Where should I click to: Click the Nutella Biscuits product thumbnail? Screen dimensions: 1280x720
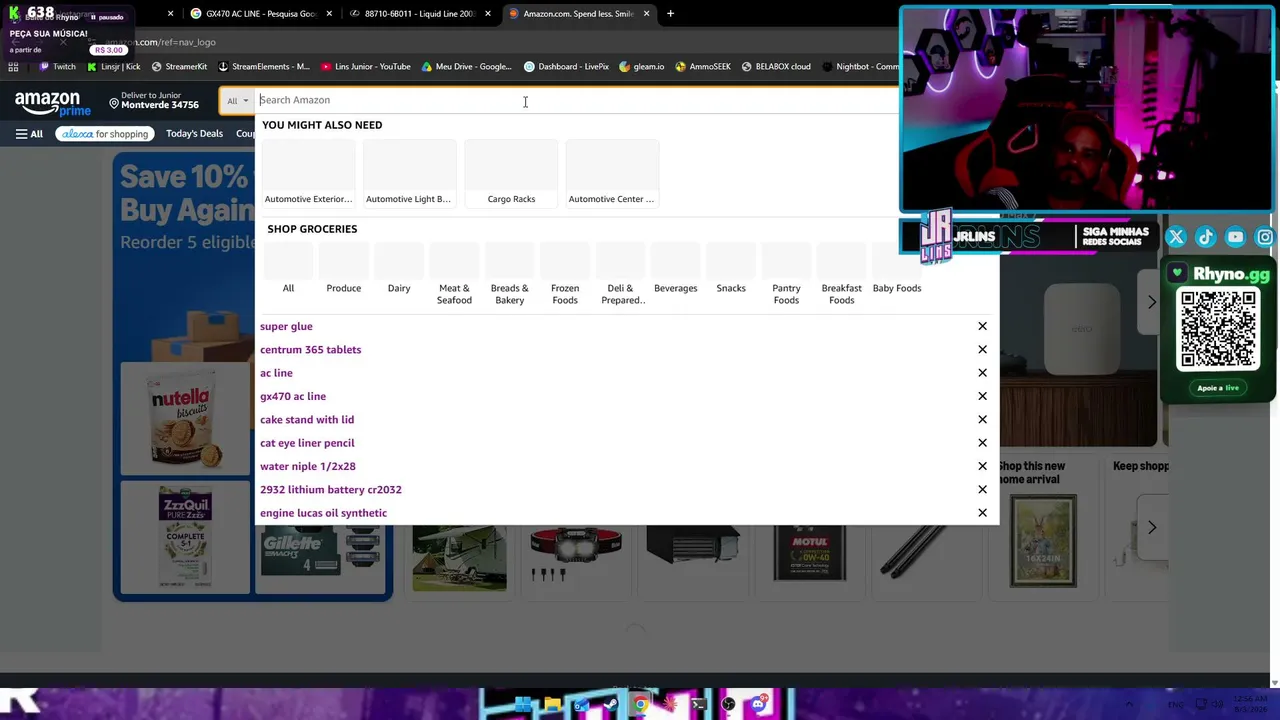click(x=185, y=419)
